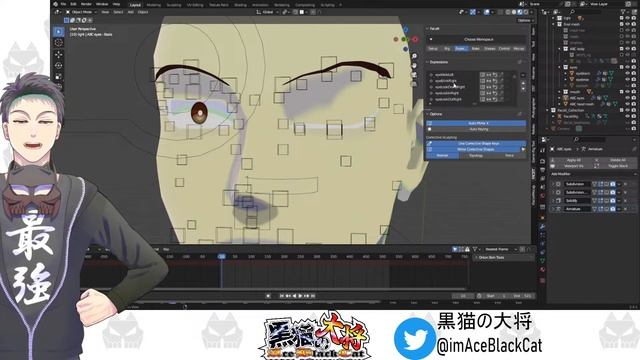Viewport: 640px width, 360px height.
Task: Select rendered viewport shading mode
Action: 526,12
